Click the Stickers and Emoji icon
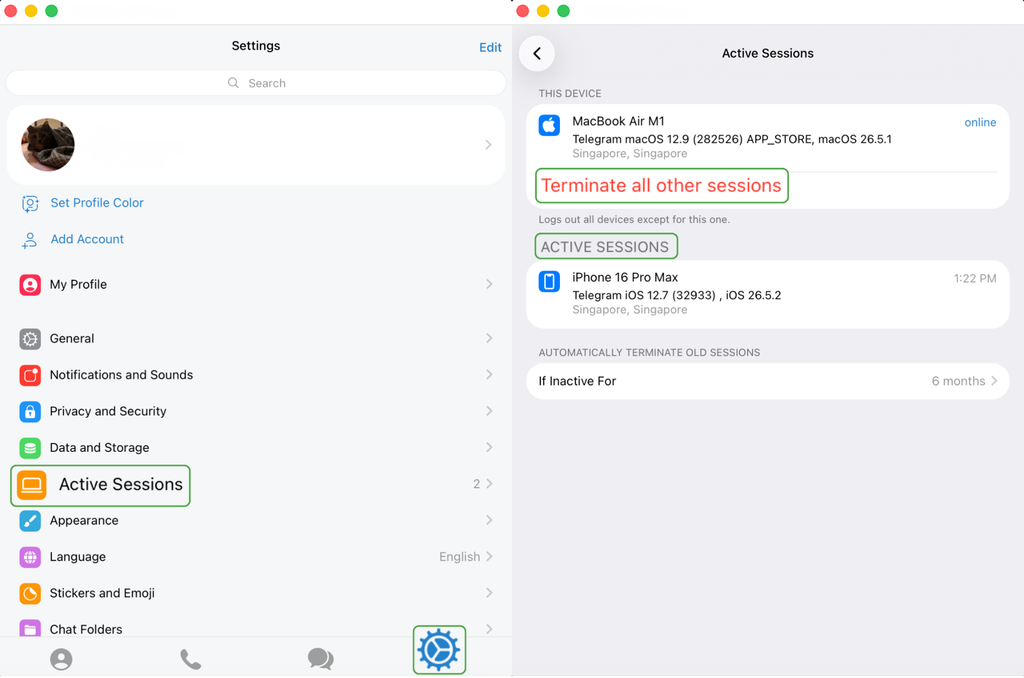1024x678 pixels. coord(30,594)
